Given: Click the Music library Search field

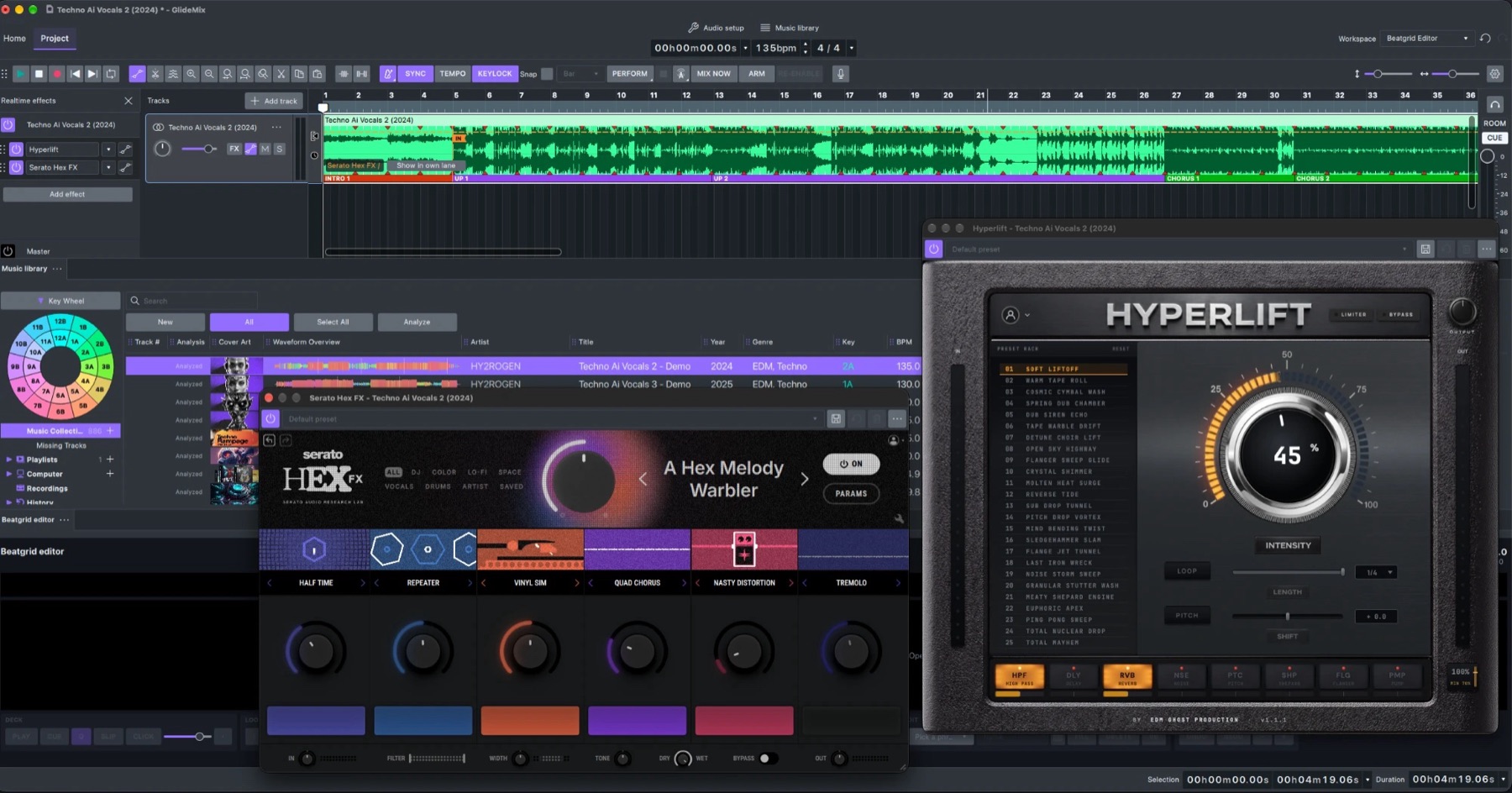Looking at the screenshot, I should pyautogui.click(x=192, y=301).
